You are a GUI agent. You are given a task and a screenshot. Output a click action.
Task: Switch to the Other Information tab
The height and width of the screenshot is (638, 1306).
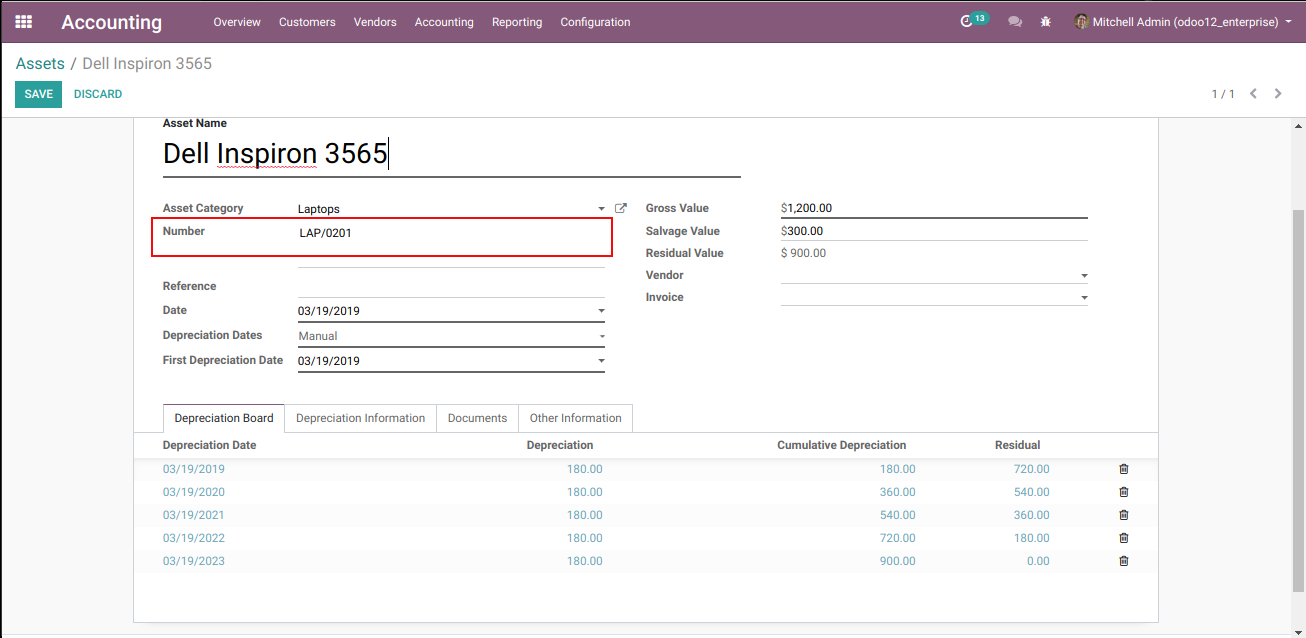[x=576, y=418]
